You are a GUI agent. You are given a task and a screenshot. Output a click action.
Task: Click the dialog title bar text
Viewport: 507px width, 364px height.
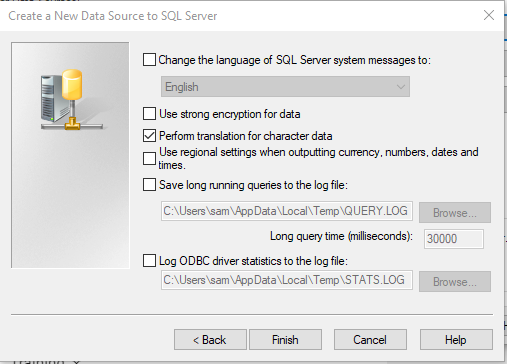pos(113,16)
